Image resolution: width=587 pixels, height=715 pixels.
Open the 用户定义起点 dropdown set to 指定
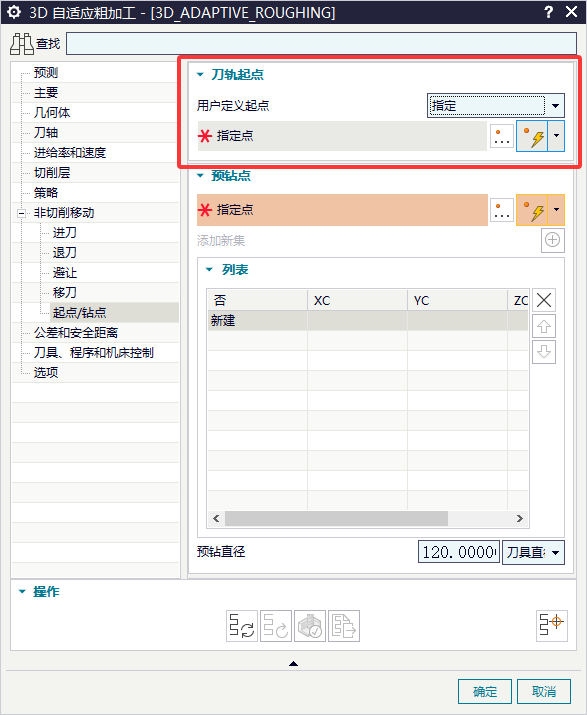tap(495, 106)
